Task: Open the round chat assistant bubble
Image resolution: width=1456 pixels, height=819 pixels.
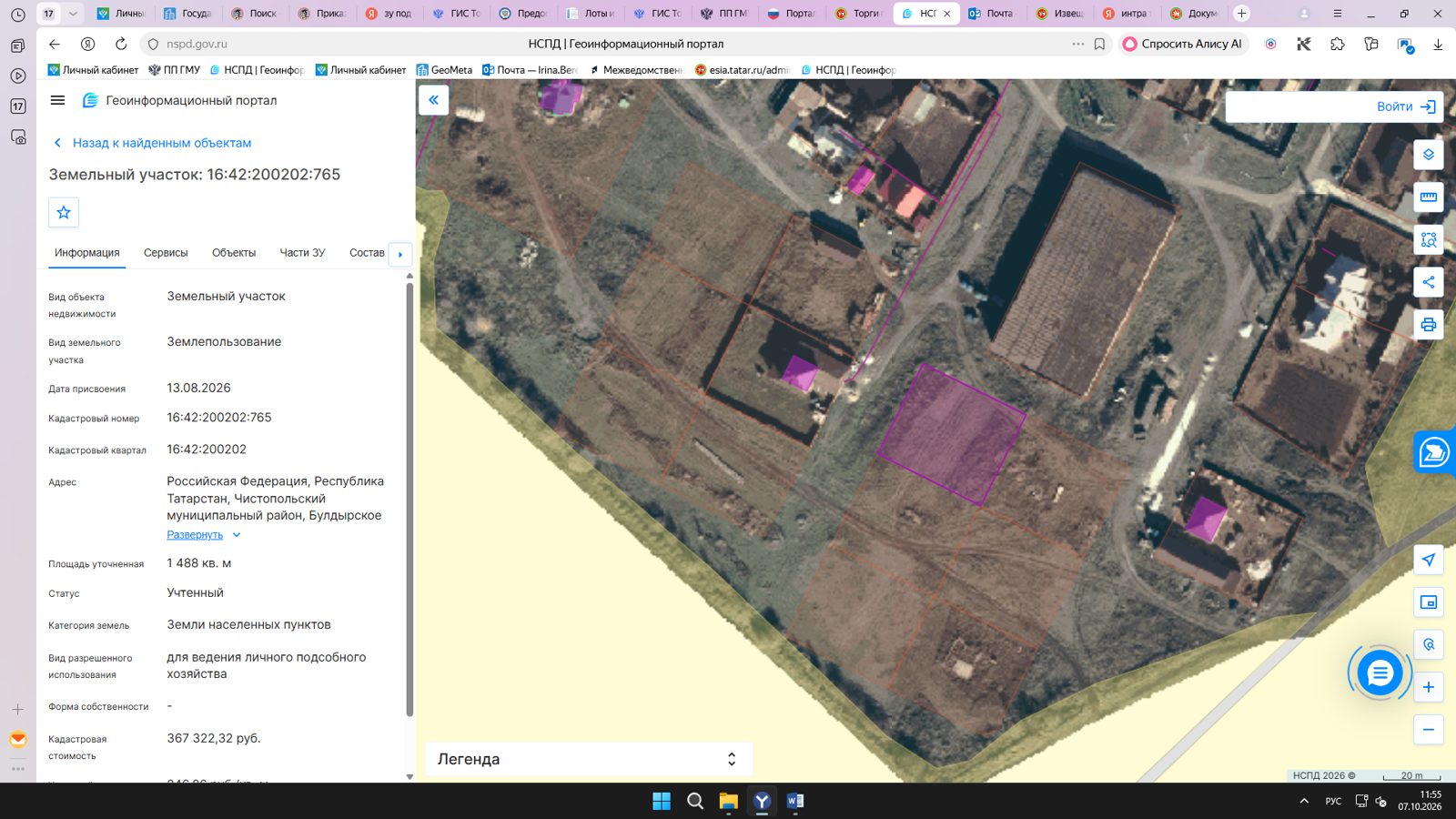Action: tap(1380, 673)
